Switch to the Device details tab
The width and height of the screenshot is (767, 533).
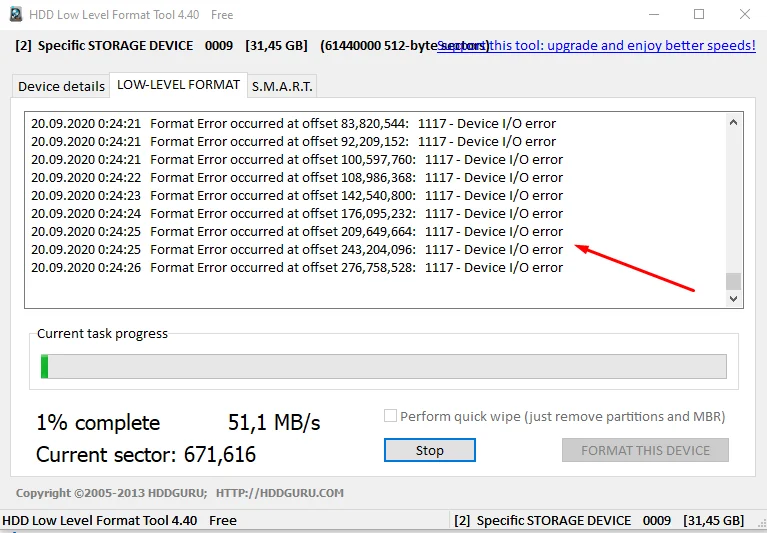click(61, 87)
